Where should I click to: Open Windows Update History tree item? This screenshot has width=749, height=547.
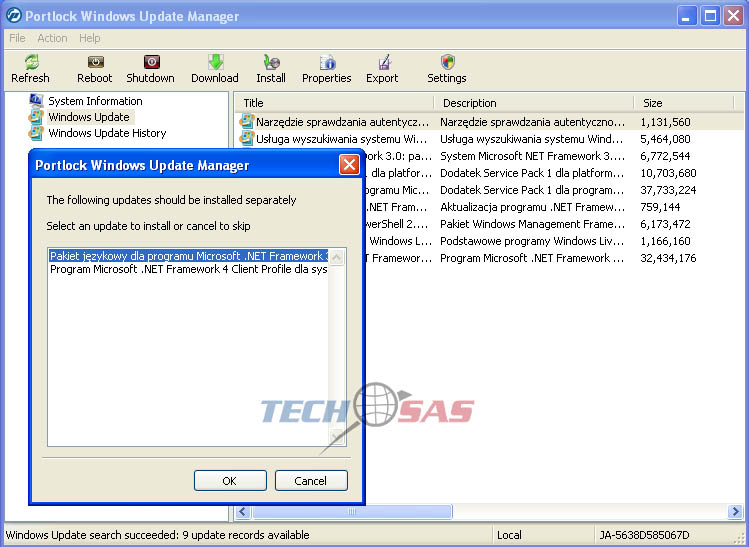(107, 133)
